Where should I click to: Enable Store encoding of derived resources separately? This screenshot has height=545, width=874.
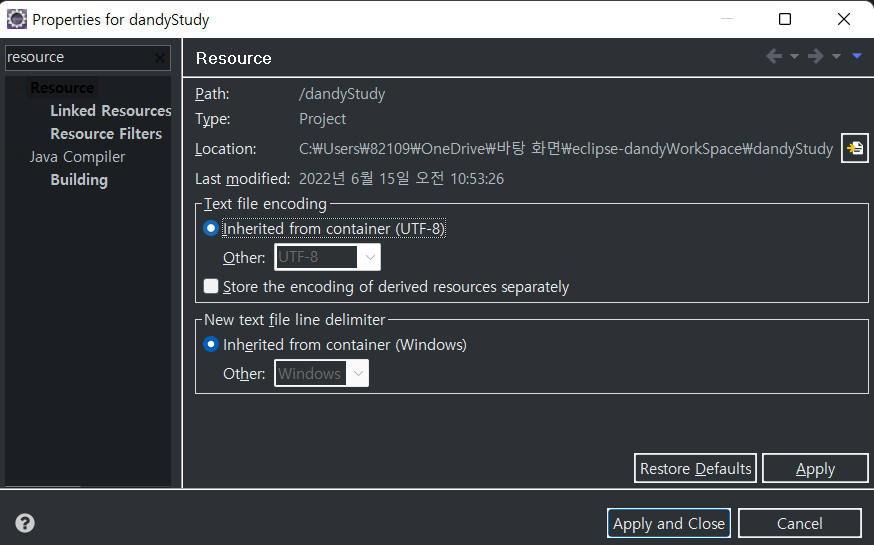(211, 286)
